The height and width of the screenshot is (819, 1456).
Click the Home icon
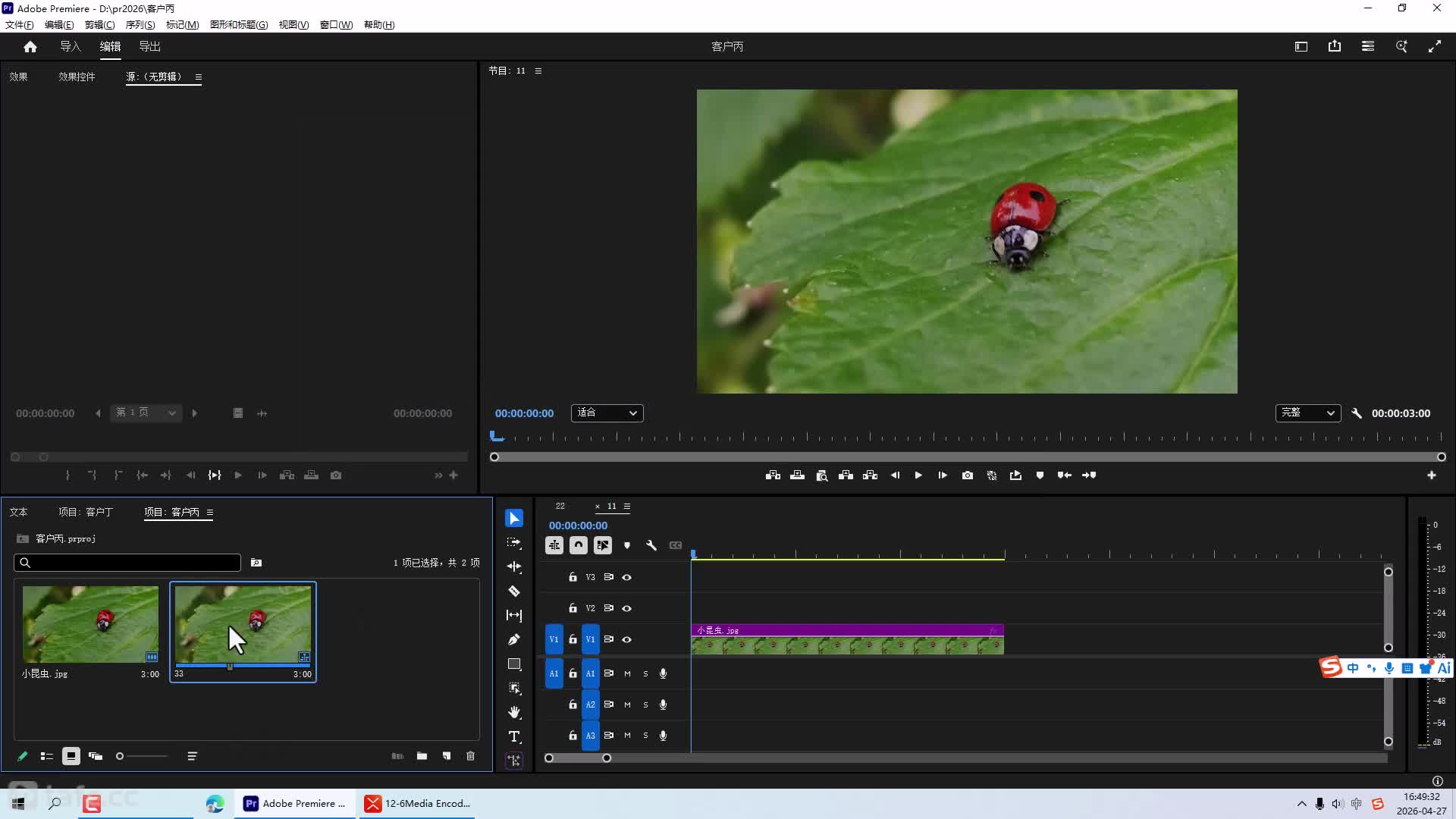(x=30, y=47)
